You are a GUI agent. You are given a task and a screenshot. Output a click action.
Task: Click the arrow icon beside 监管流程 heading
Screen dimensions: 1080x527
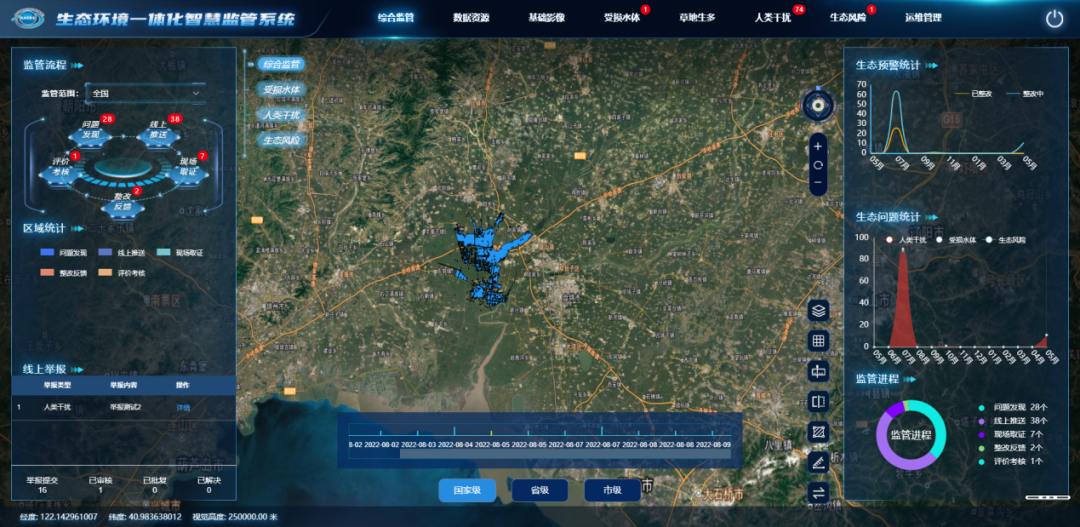click(x=77, y=66)
